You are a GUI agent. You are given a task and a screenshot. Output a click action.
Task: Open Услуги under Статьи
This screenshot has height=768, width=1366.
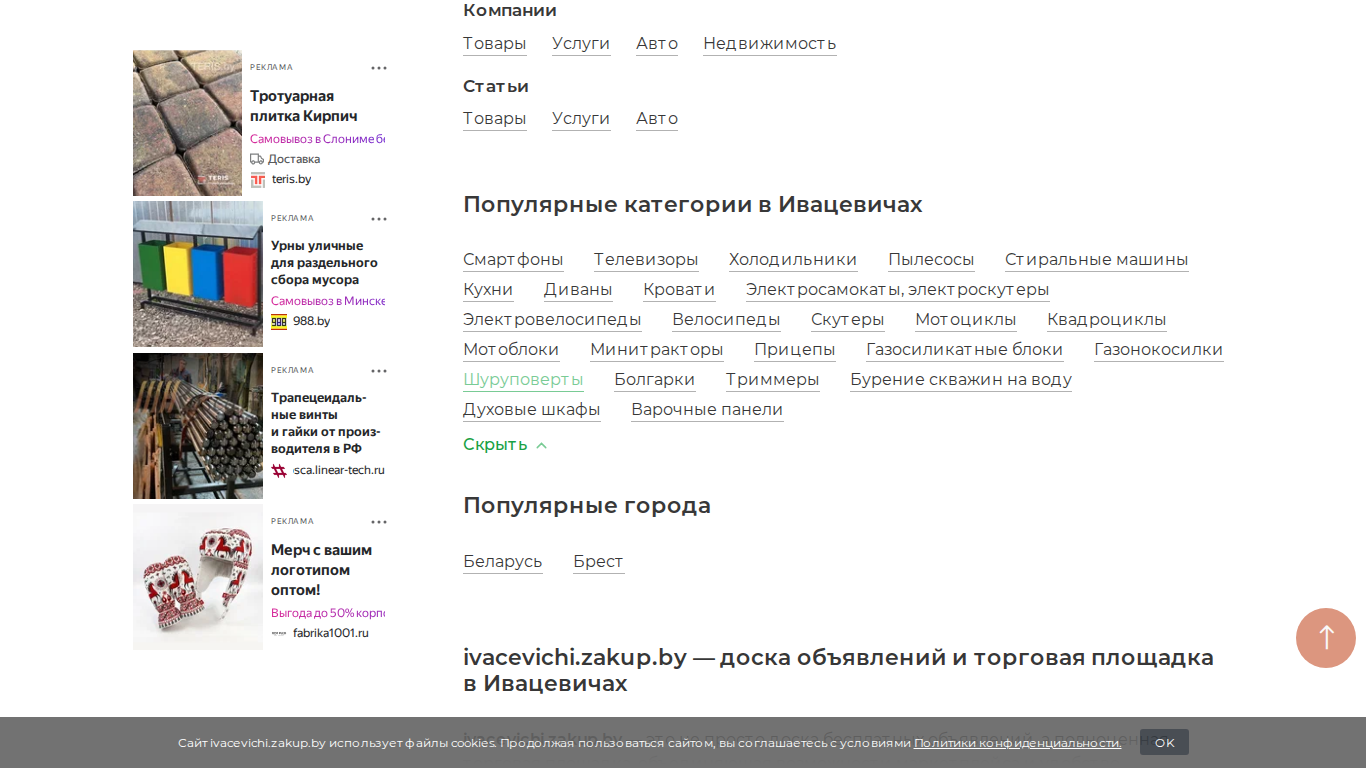581,119
